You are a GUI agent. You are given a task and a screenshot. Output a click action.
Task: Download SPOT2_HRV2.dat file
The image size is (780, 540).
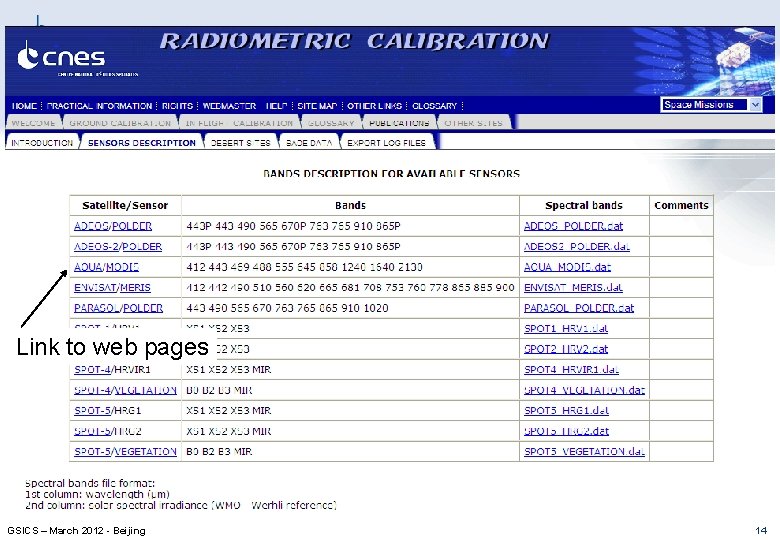click(566, 349)
